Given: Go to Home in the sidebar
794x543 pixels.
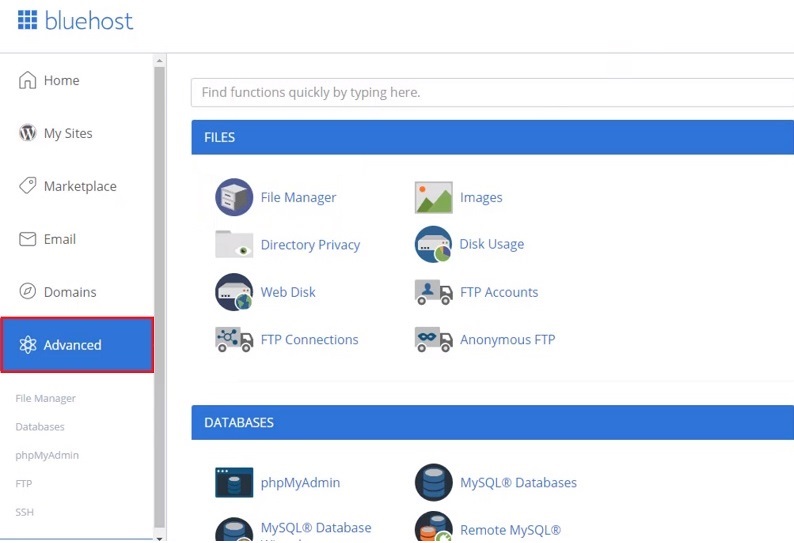Looking at the screenshot, I should click(61, 81).
